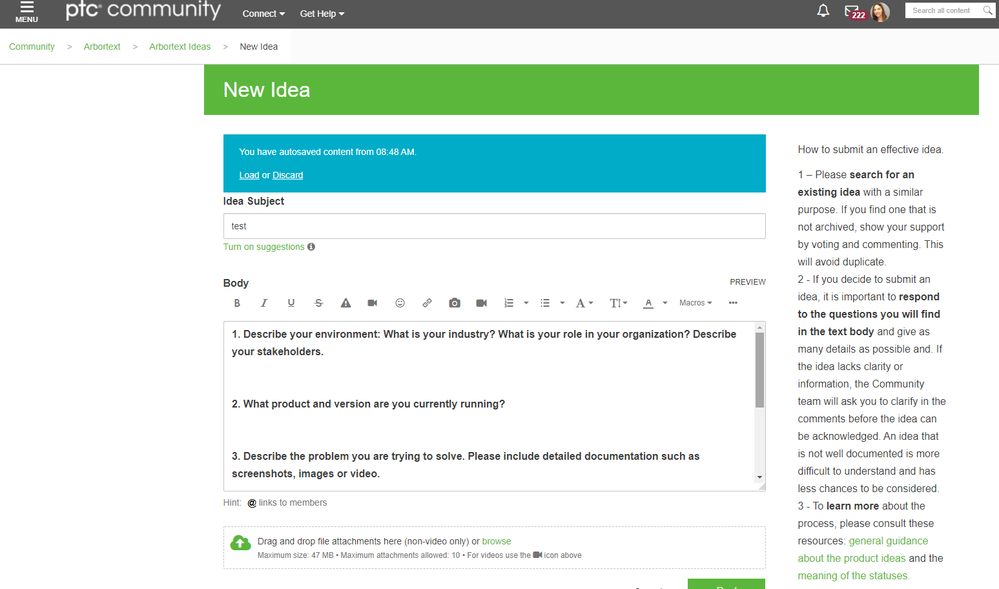Apply numbered list

click(509, 303)
